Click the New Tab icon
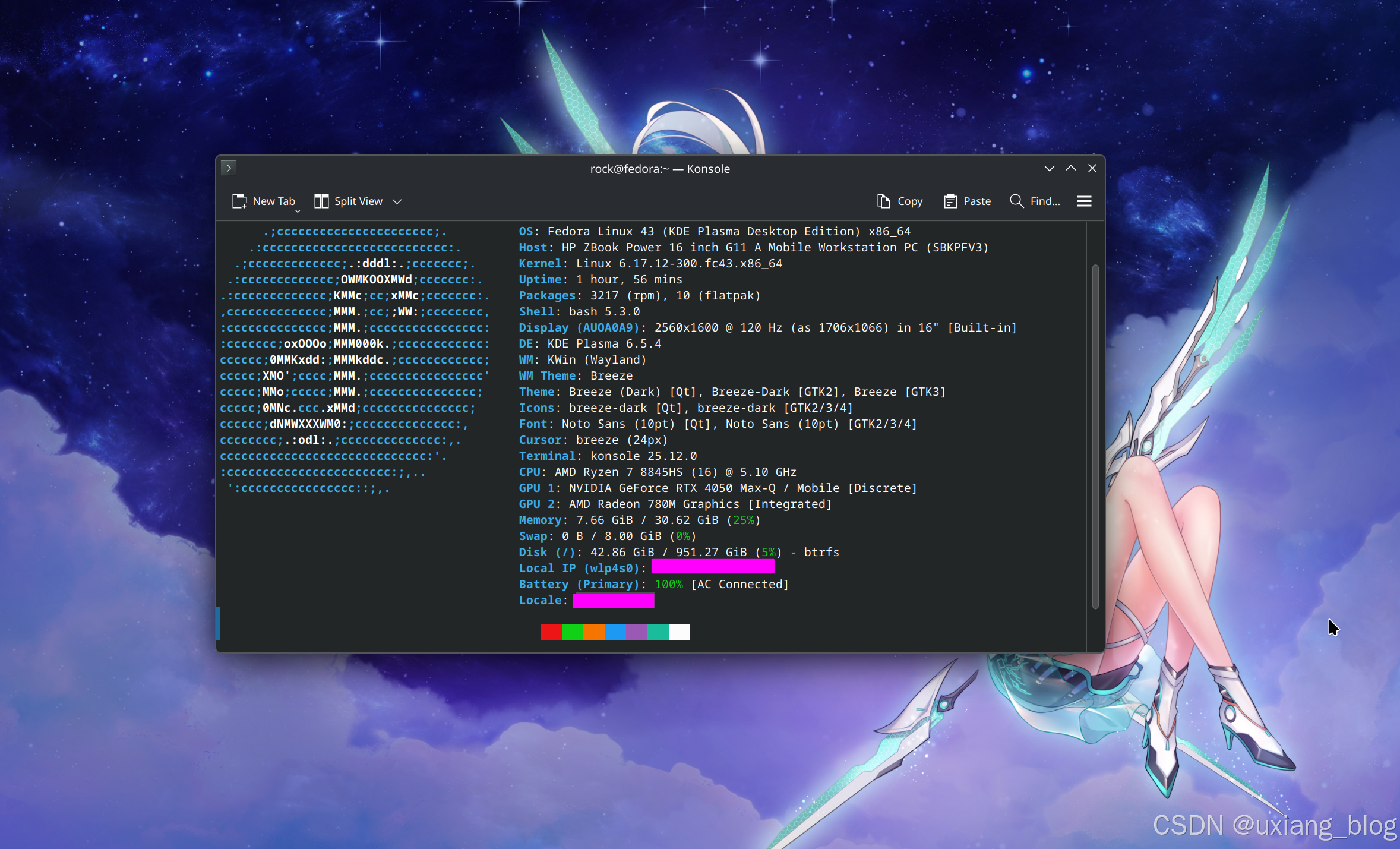The width and height of the screenshot is (1400, 849). [239, 201]
